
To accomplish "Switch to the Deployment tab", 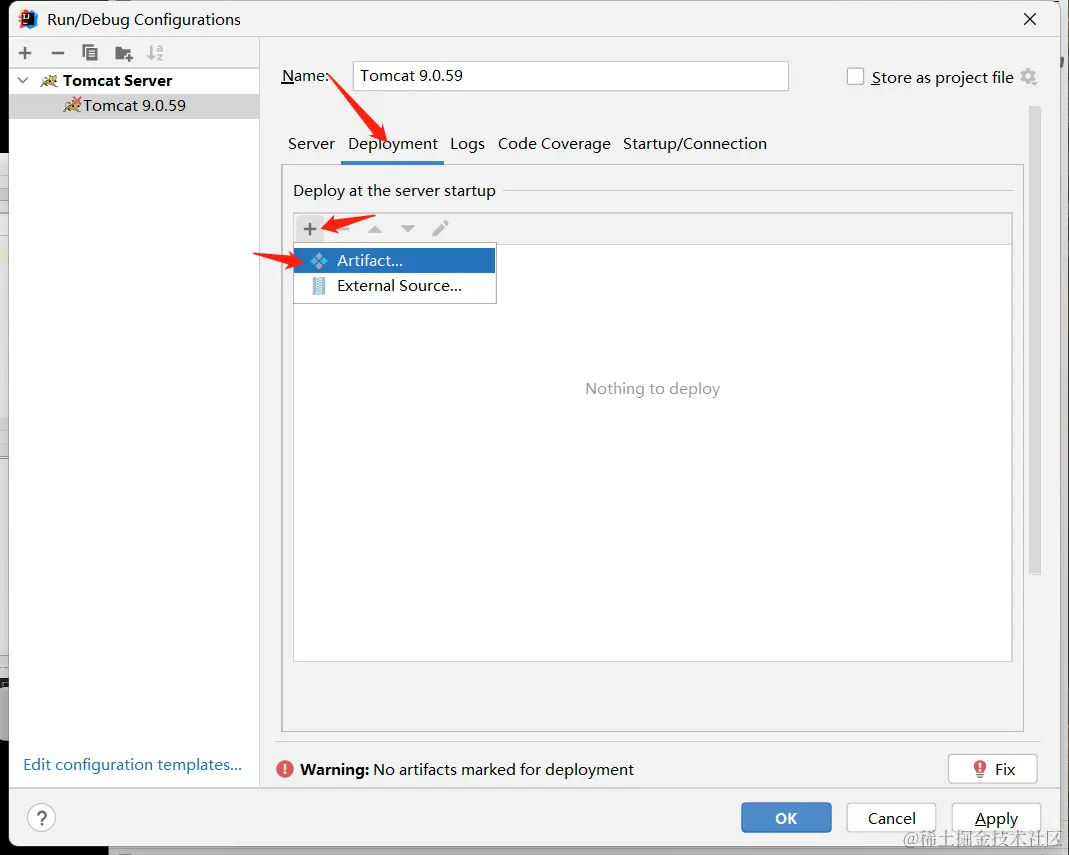I will coord(393,144).
